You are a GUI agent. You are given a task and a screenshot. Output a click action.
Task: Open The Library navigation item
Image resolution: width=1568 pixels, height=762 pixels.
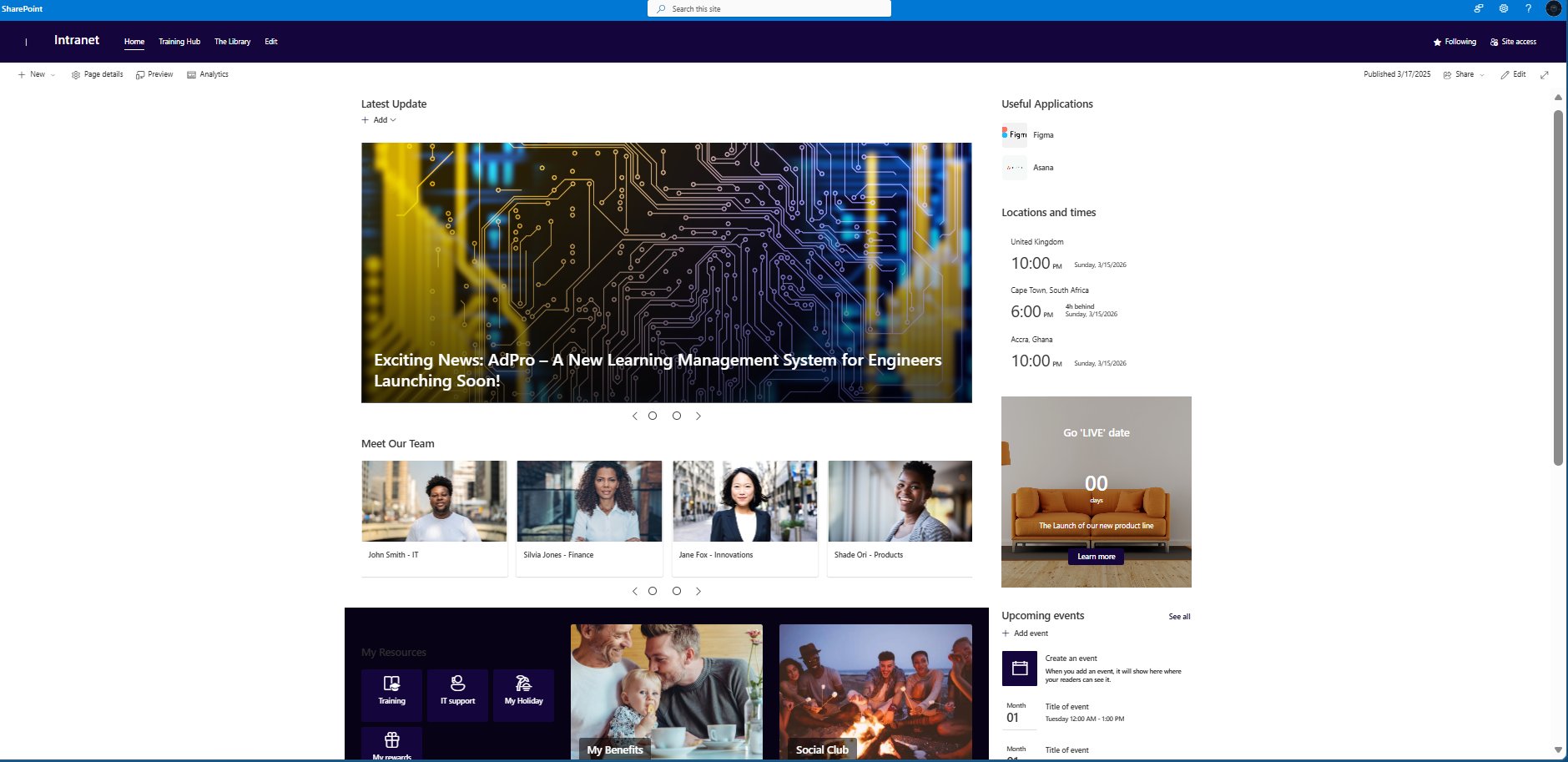(x=233, y=41)
